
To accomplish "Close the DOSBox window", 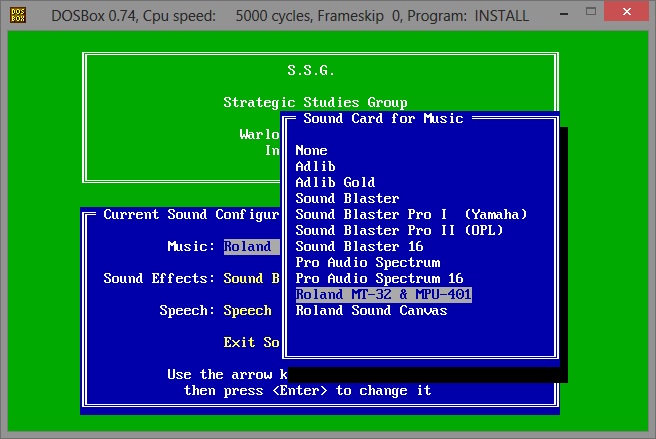I will coord(626,12).
